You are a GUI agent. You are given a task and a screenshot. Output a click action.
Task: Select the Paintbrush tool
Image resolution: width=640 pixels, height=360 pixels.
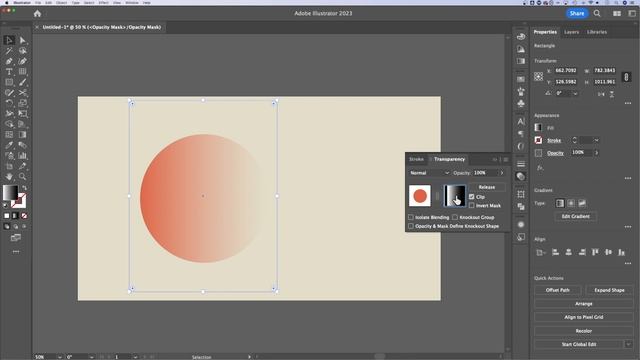[22, 82]
